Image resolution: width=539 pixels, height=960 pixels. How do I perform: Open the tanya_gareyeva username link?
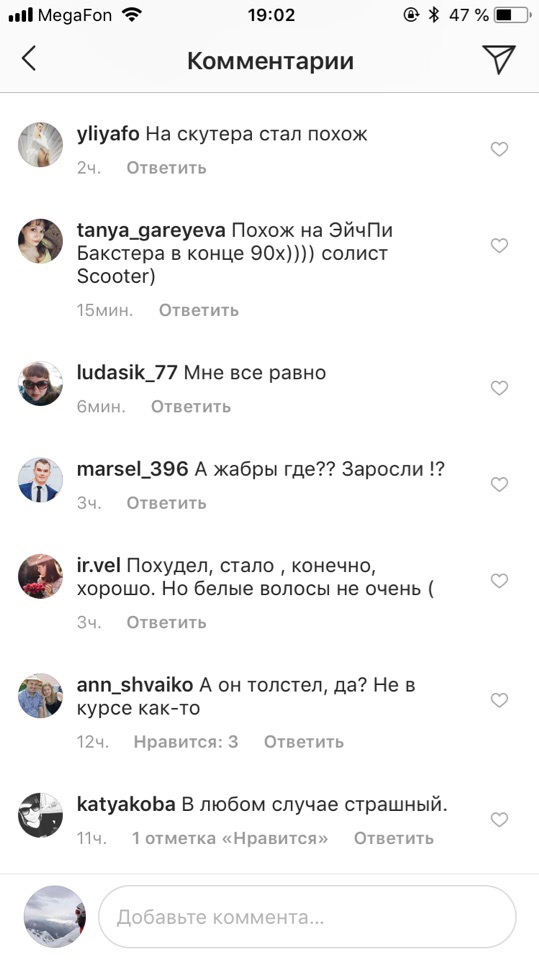pos(151,231)
